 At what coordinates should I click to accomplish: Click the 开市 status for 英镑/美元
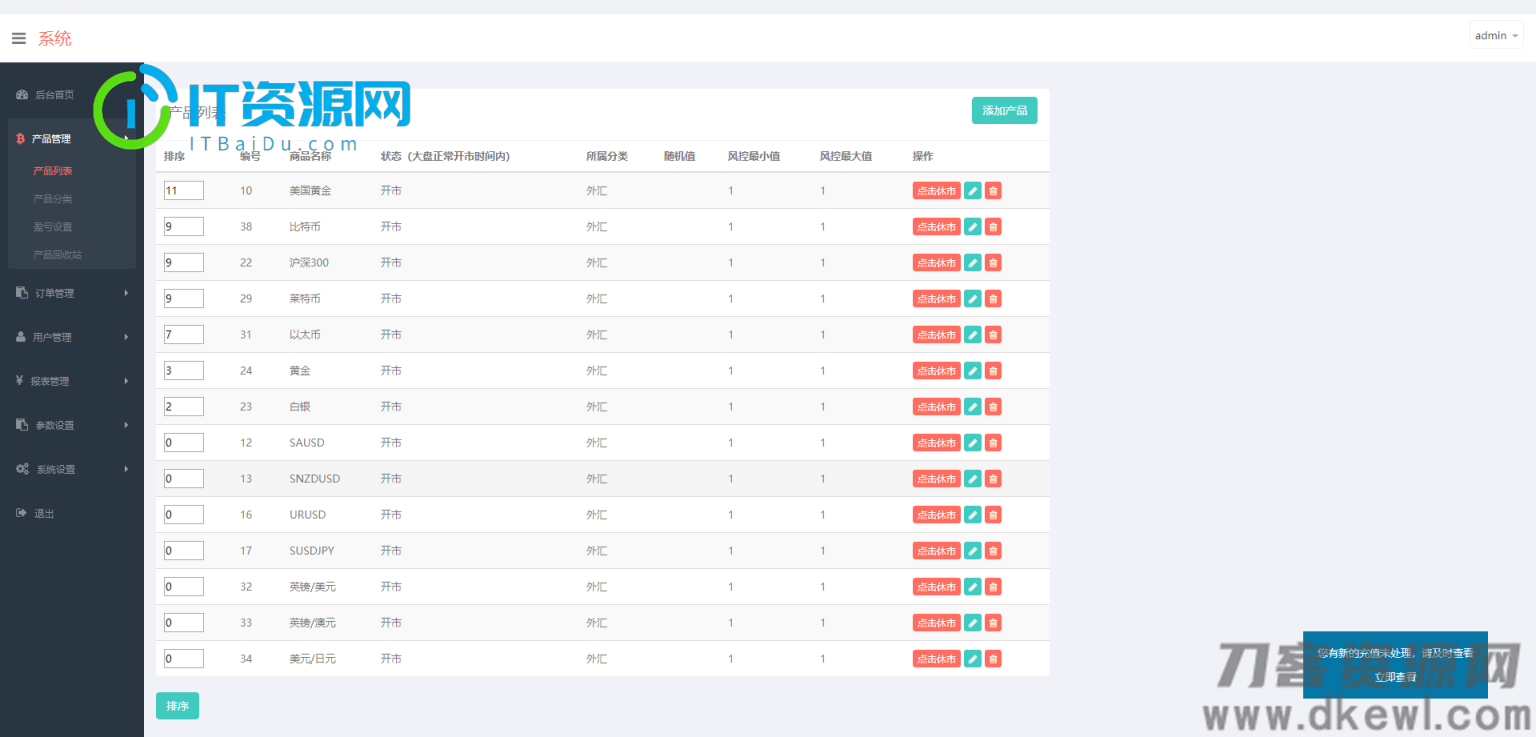pos(391,587)
